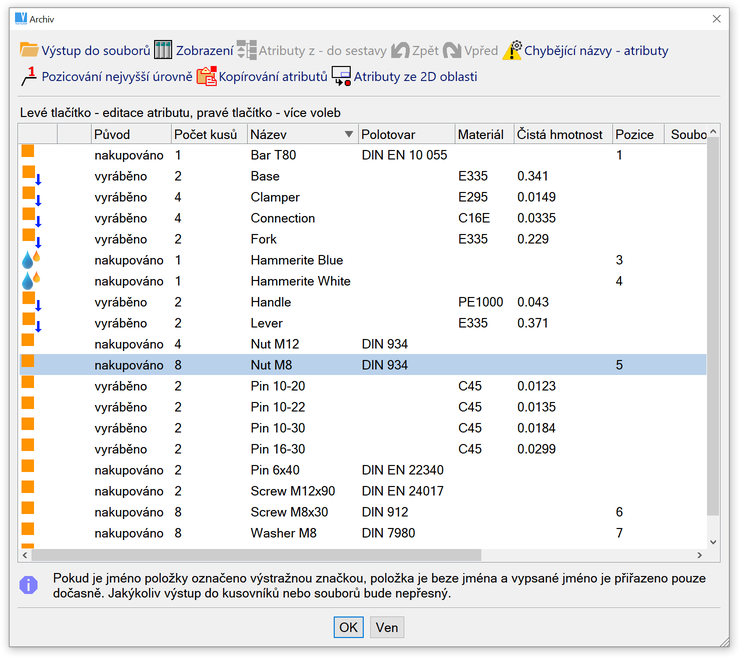Click the Výstup do souborů folder icon
The width and height of the screenshot is (739, 658).
pos(29,50)
